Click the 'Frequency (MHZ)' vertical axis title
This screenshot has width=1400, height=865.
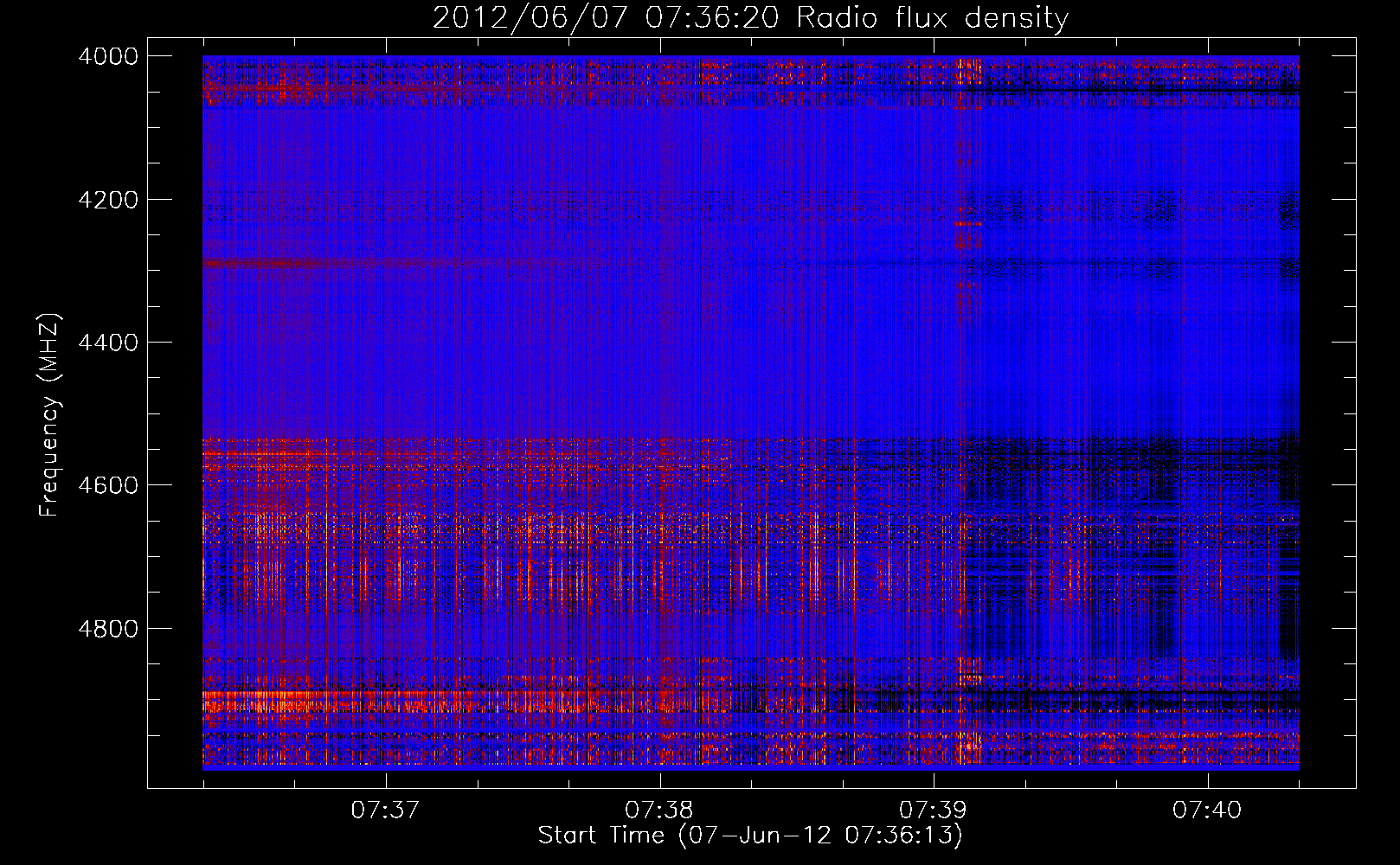(x=50, y=415)
